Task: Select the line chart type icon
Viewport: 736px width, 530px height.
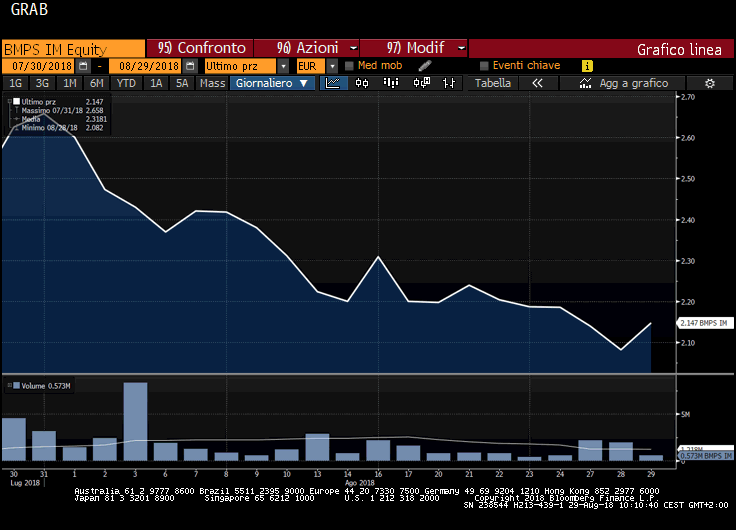Action: click(333, 83)
